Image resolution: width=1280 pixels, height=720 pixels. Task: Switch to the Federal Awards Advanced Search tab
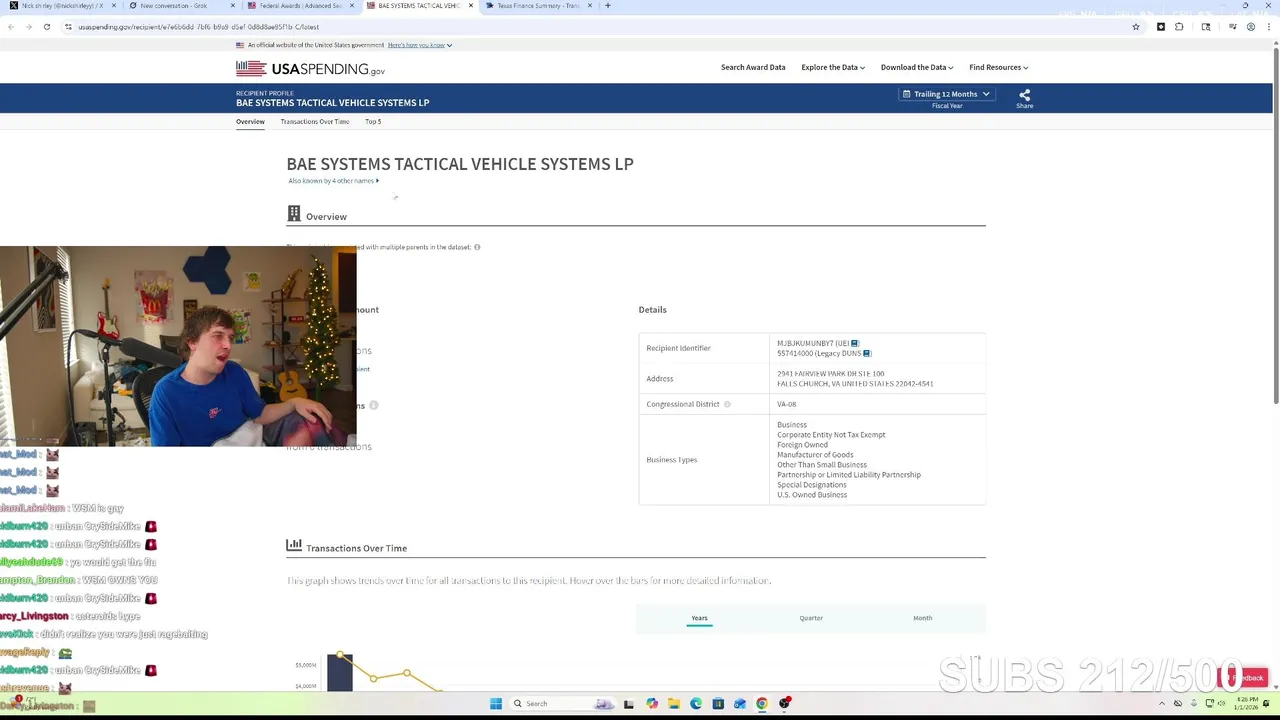point(301,6)
